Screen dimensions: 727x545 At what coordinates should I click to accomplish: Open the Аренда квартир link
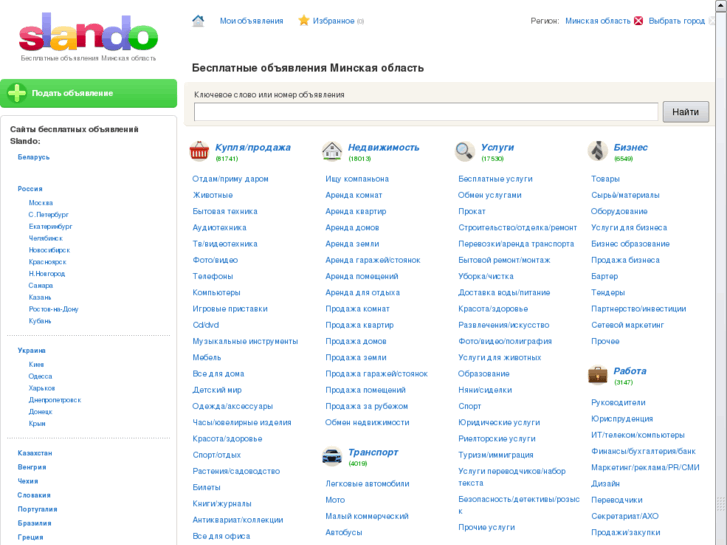point(355,211)
